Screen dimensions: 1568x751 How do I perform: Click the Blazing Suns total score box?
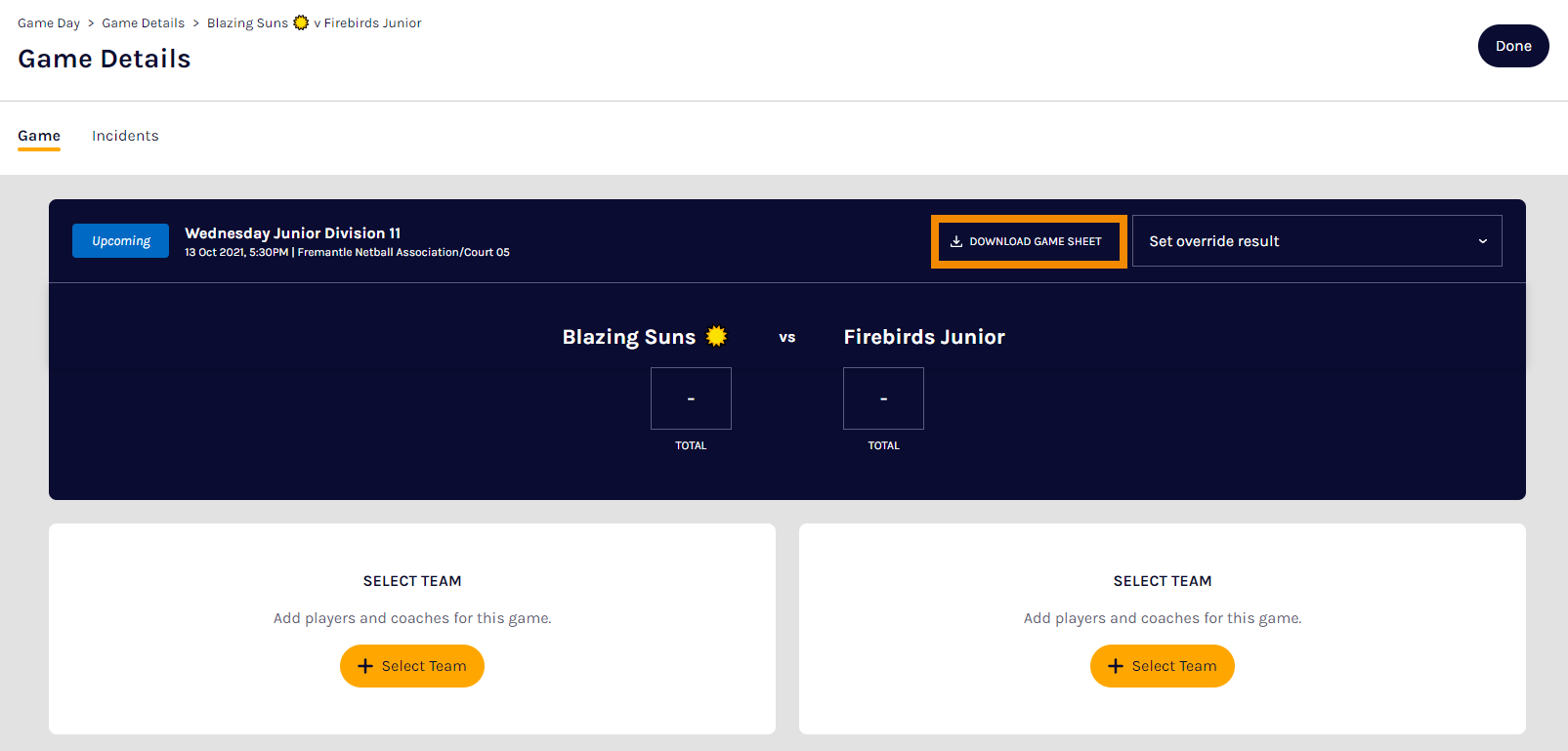coord(691,398)
